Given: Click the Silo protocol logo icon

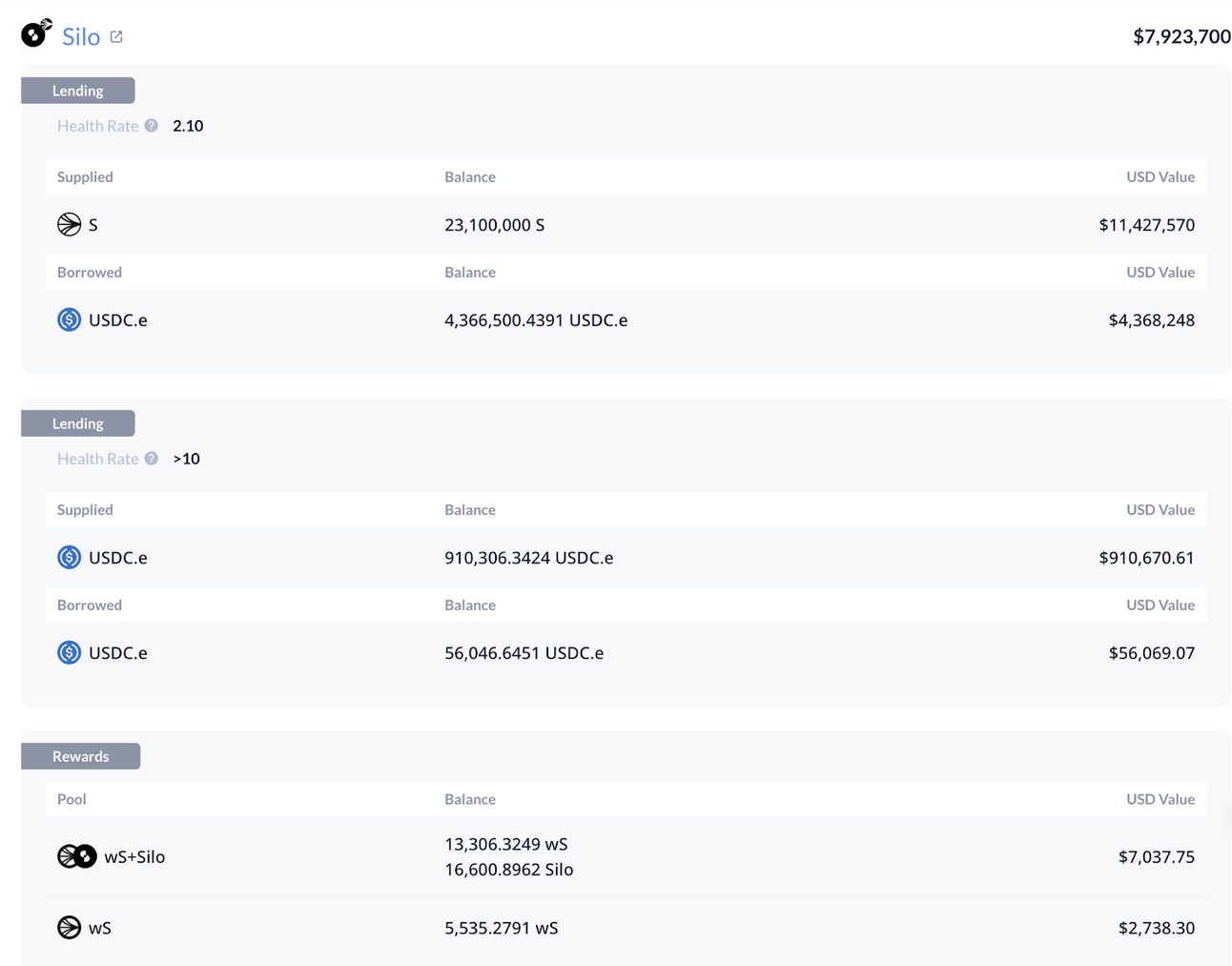Looking at the screenshot, I should [x=36, y=32].
